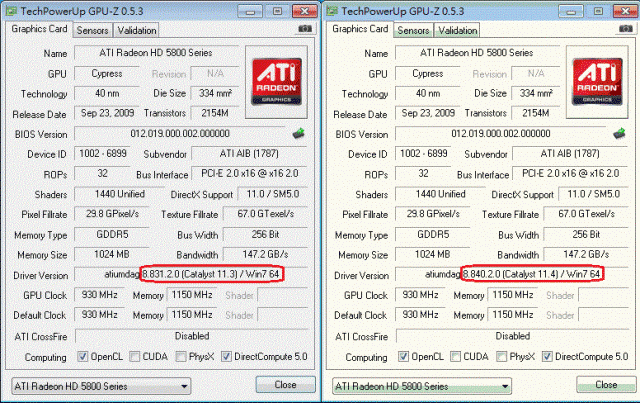Open GPU selector dropdown in right window

(x=422, y=386)
